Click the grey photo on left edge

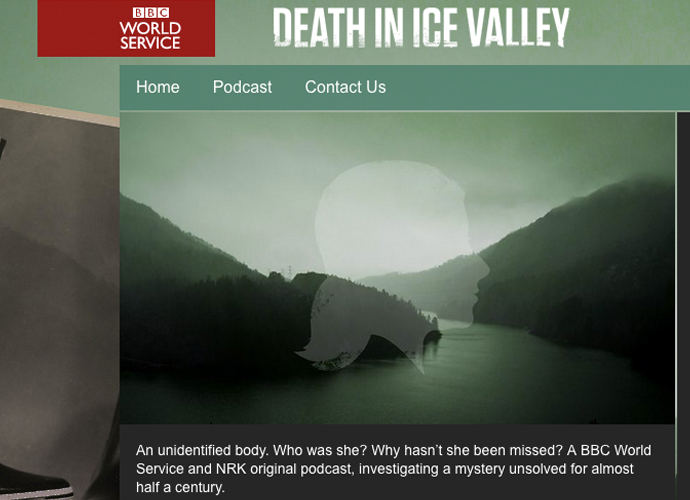pyautogui.click(x=59, y=299)
